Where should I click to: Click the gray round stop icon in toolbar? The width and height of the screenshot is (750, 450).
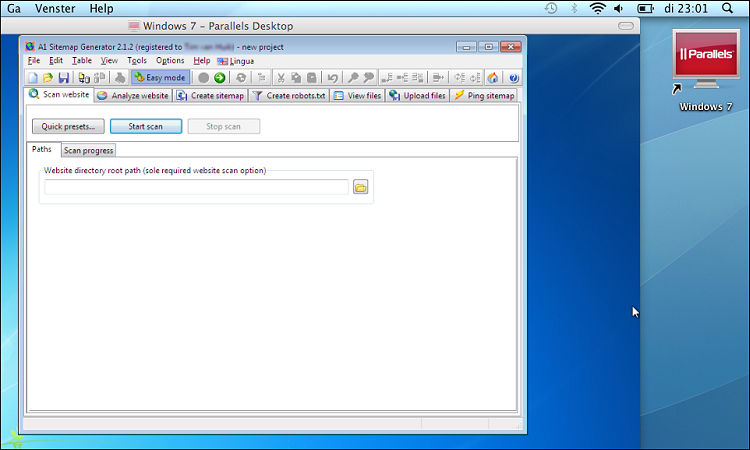coord(203,77)
